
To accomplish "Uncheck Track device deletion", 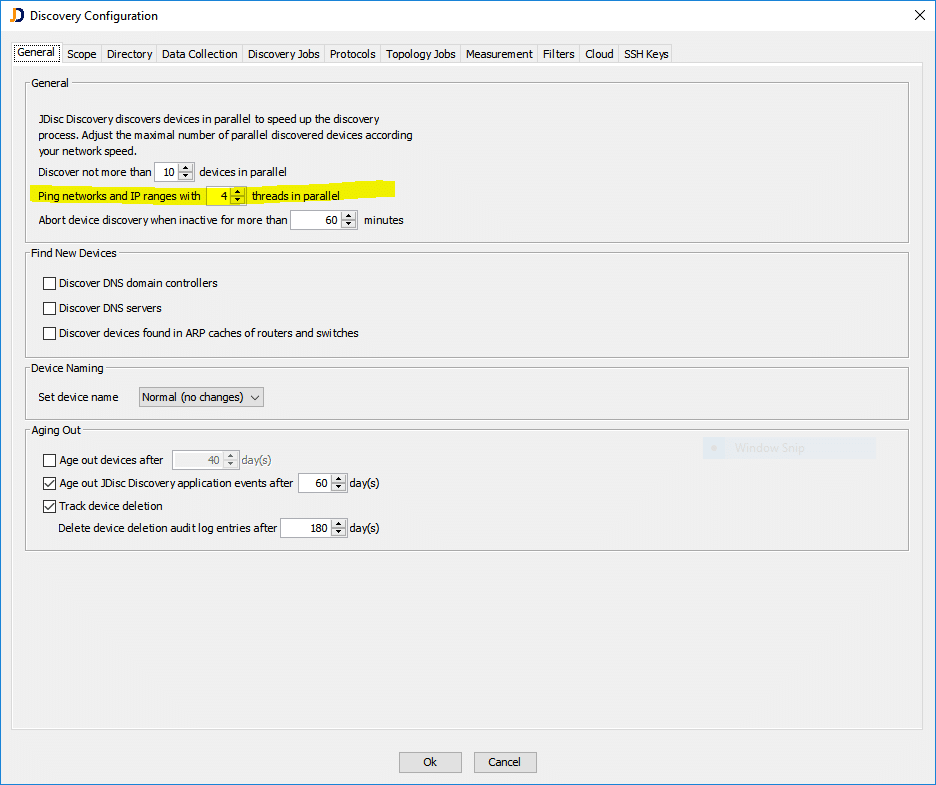I will tap(50, 507).
